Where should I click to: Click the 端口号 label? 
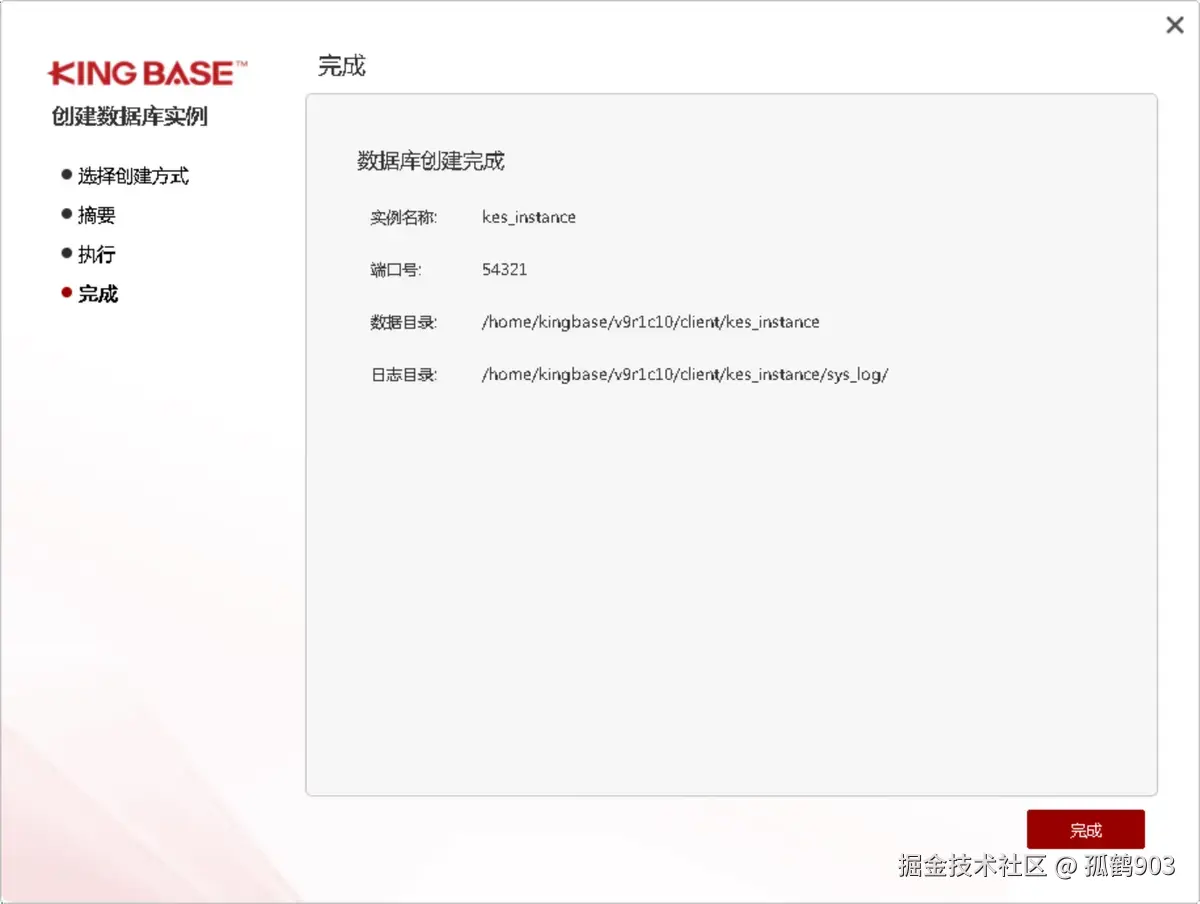pos(396,270)
